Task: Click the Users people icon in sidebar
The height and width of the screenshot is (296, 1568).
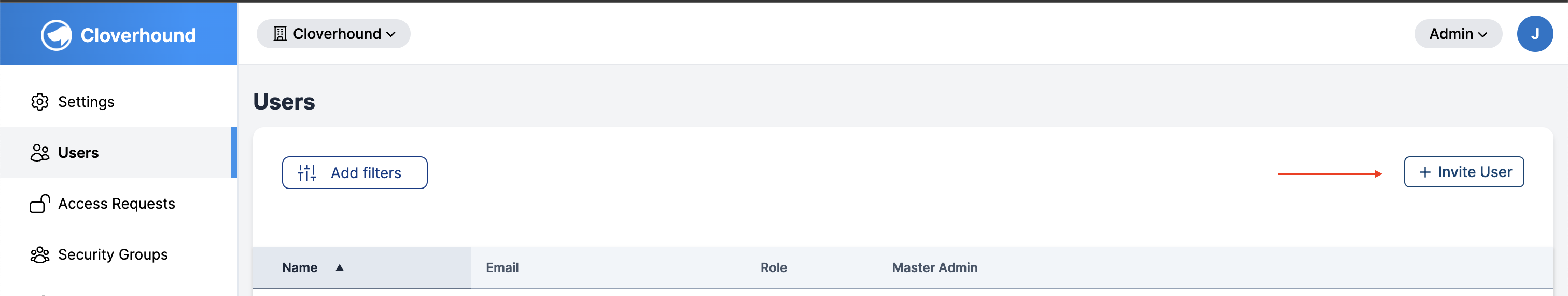Action: (39, 152)
